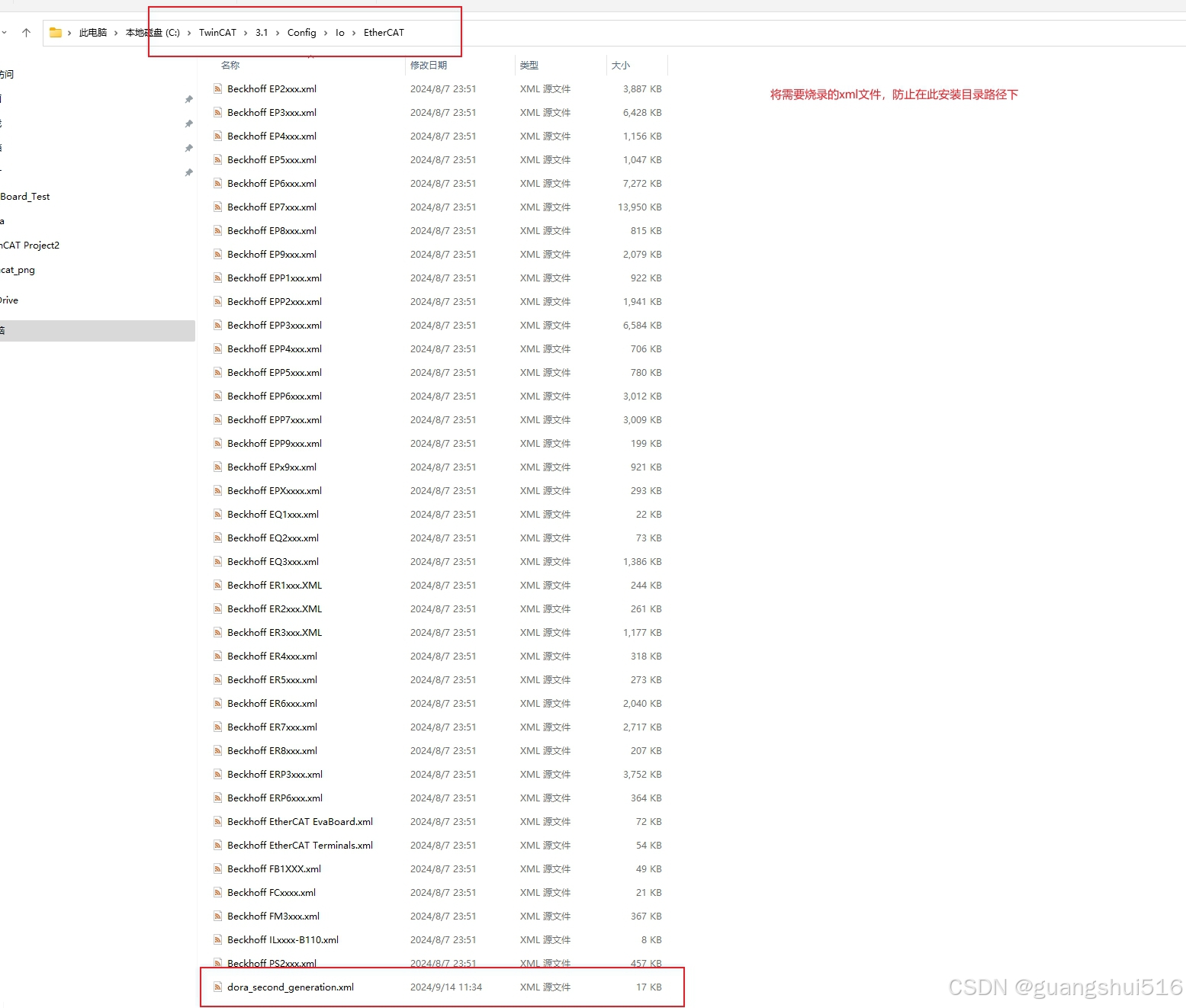Select Beckhoff EPP9xxx.xml file name
This screenshot has height=1008, width=1186.
[x=275, y=444]
